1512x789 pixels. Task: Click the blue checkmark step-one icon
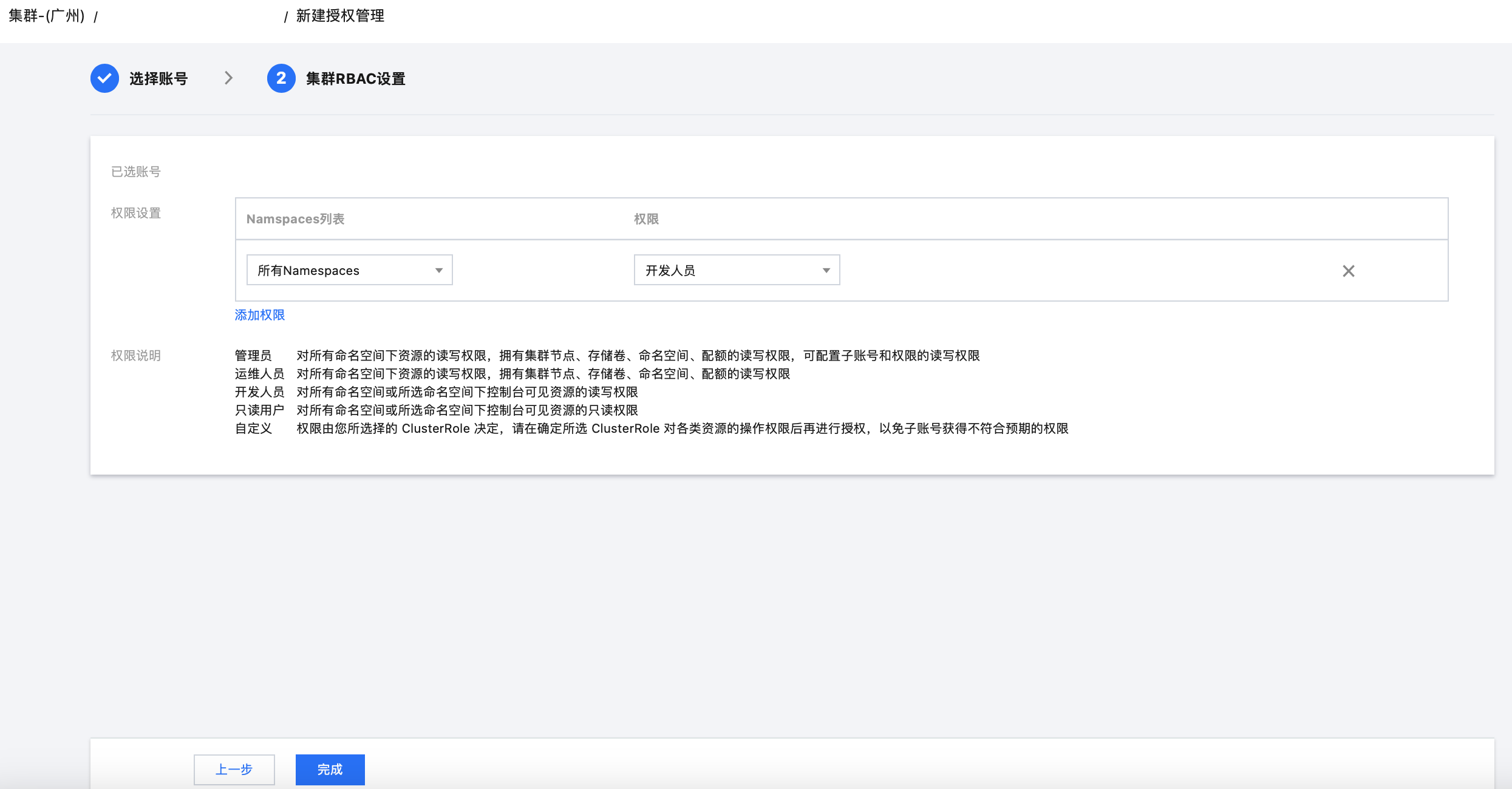tap(104, 78)
